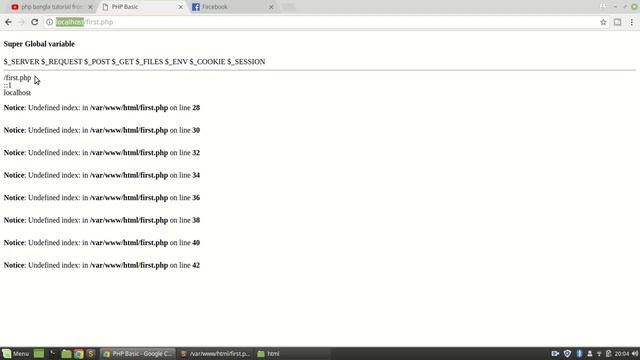The image size is (640, 360).
Task: Click the notice for line 36
Action: coord(102,198)
